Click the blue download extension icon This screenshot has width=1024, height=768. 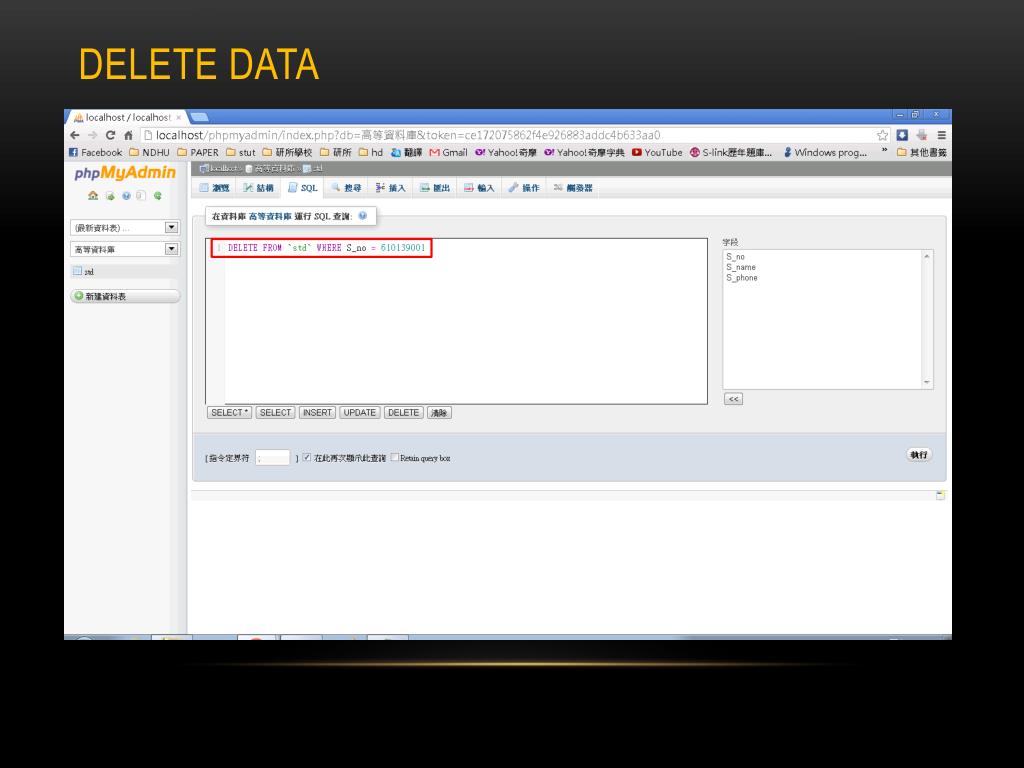[902, 135]
